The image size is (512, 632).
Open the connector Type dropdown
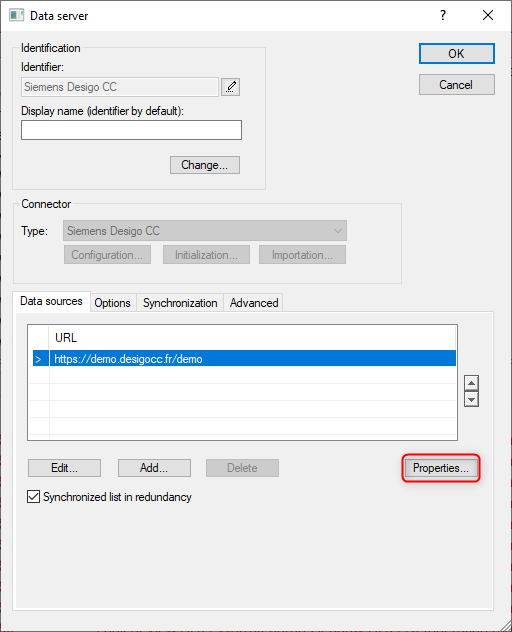205,231
